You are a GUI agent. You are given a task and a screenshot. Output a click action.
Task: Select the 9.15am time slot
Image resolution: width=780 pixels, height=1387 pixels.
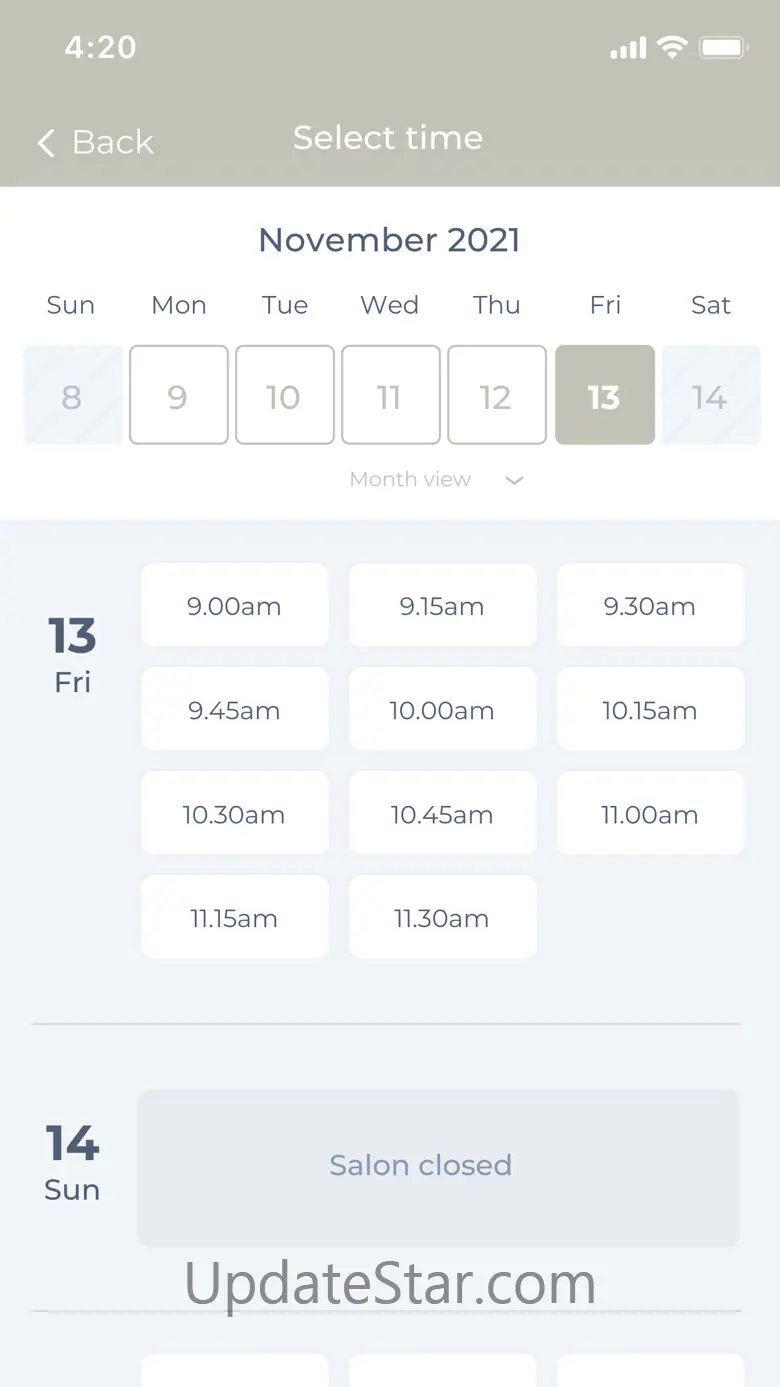[442, 606]
